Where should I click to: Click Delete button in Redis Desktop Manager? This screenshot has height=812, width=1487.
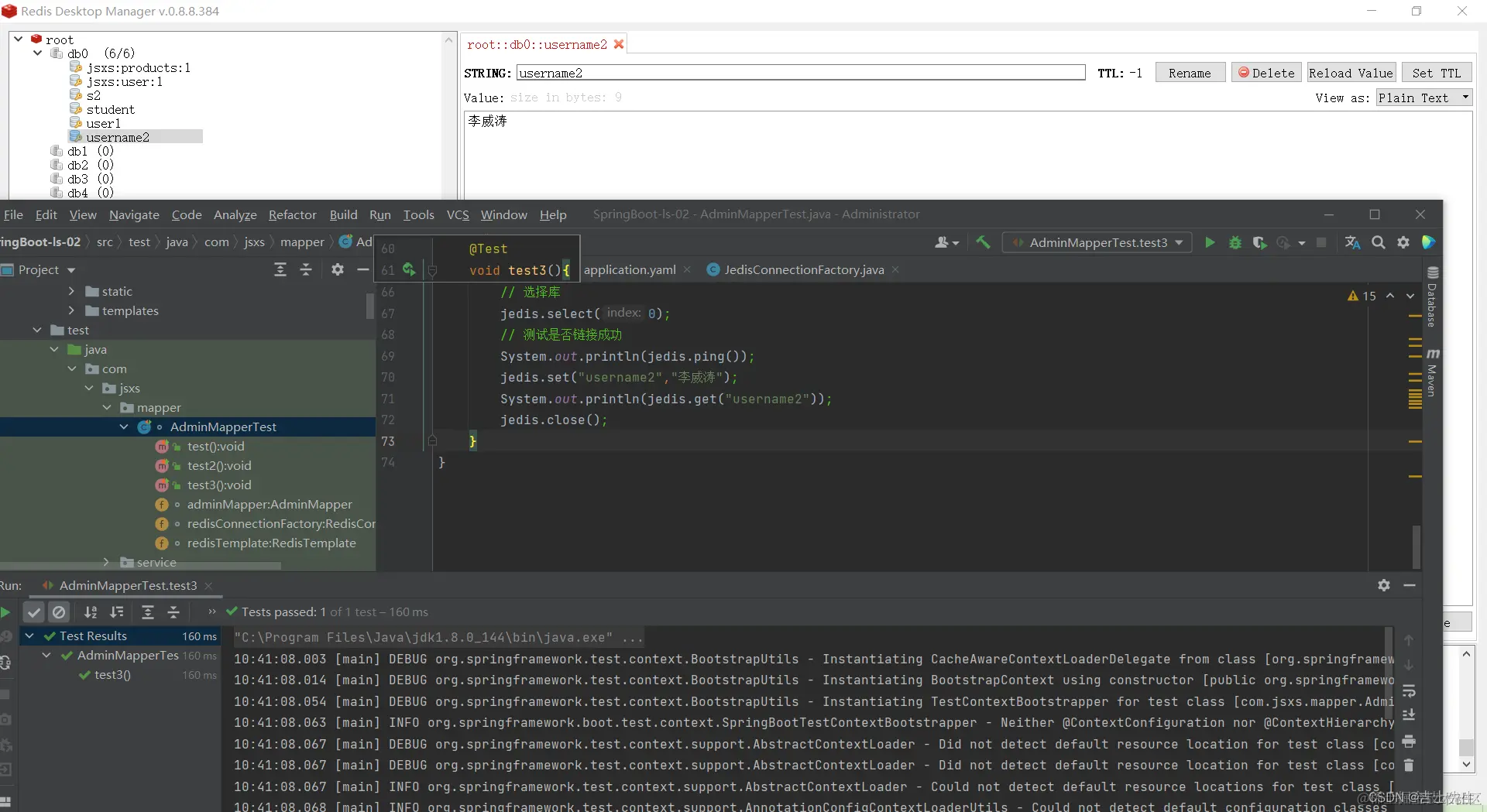(x=1266, y=73)
